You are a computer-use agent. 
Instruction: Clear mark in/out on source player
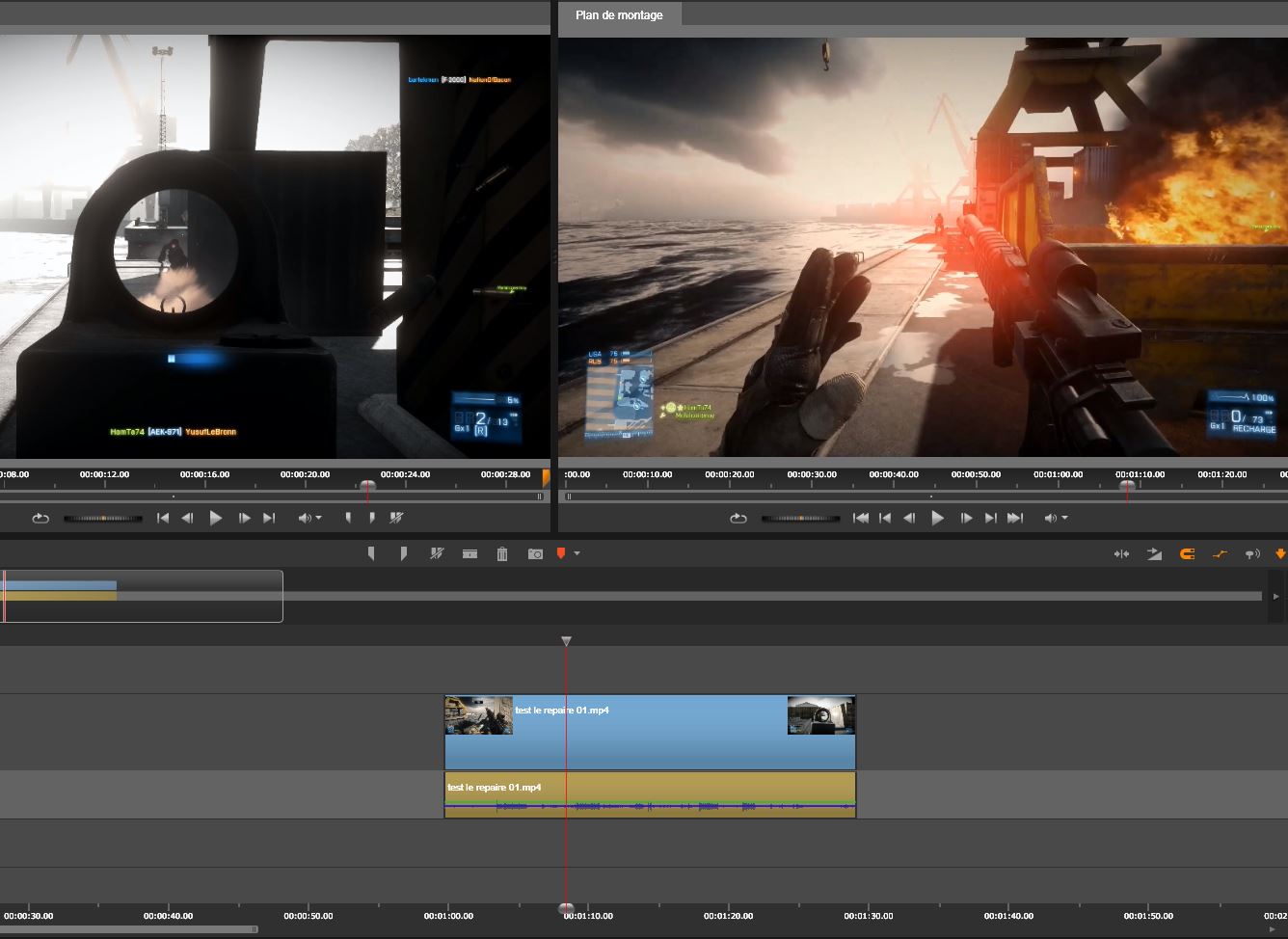tap(396, 518)
